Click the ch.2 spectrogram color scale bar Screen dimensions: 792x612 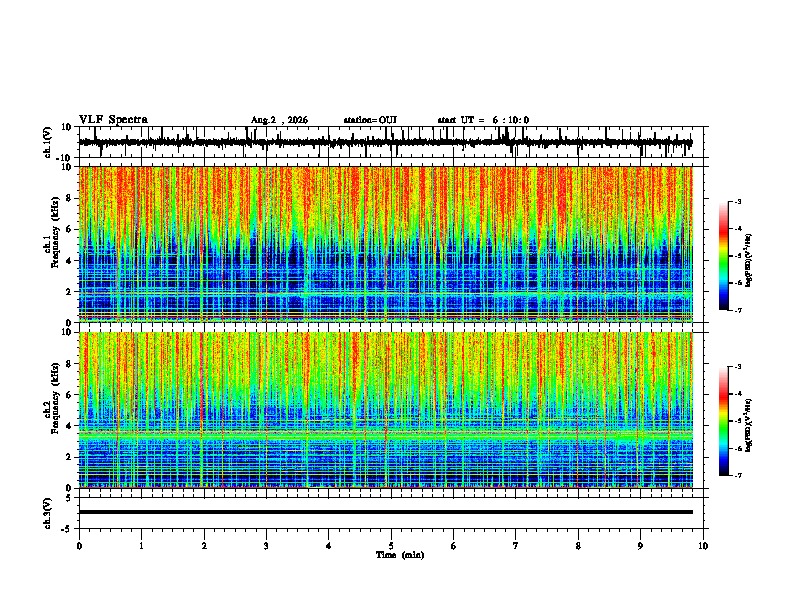[x=724, y=421]
